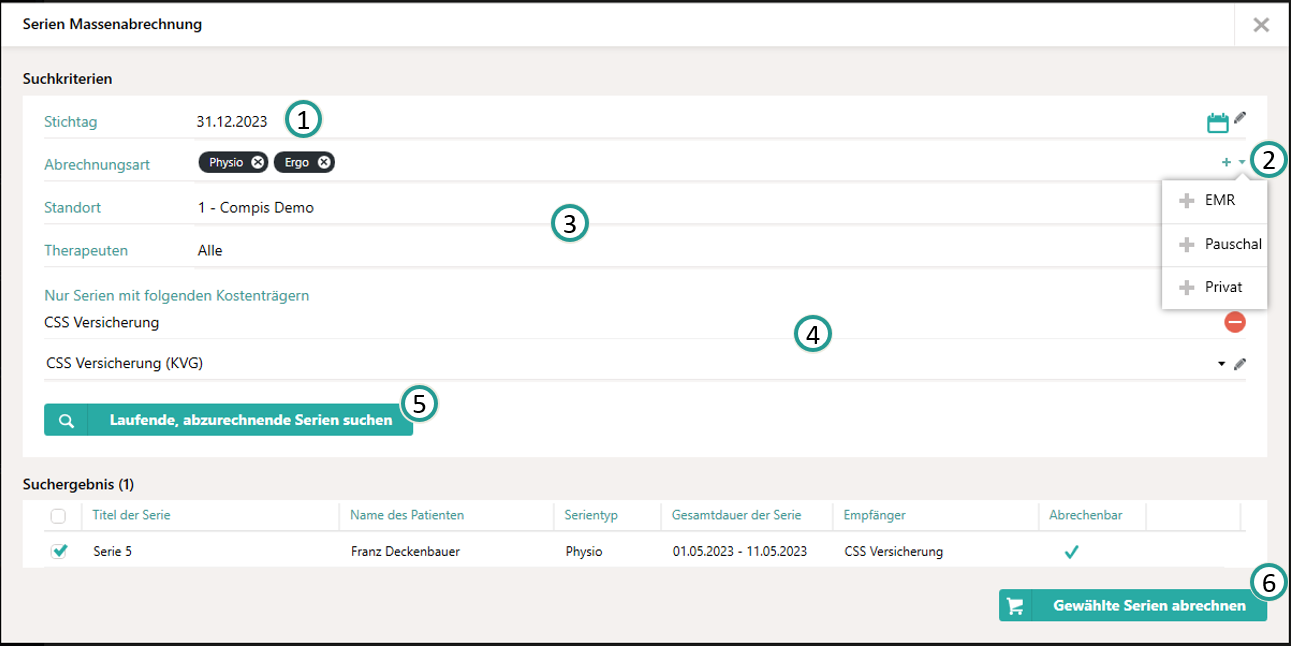Click the green plus to add Abrechnungsart
This screenshot has width=1291, height=647.
(x=1227, y=162)
